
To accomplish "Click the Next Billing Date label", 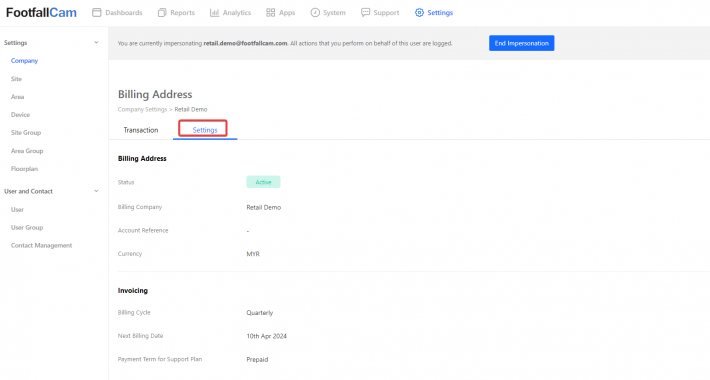I will click(x=140, y=336).
